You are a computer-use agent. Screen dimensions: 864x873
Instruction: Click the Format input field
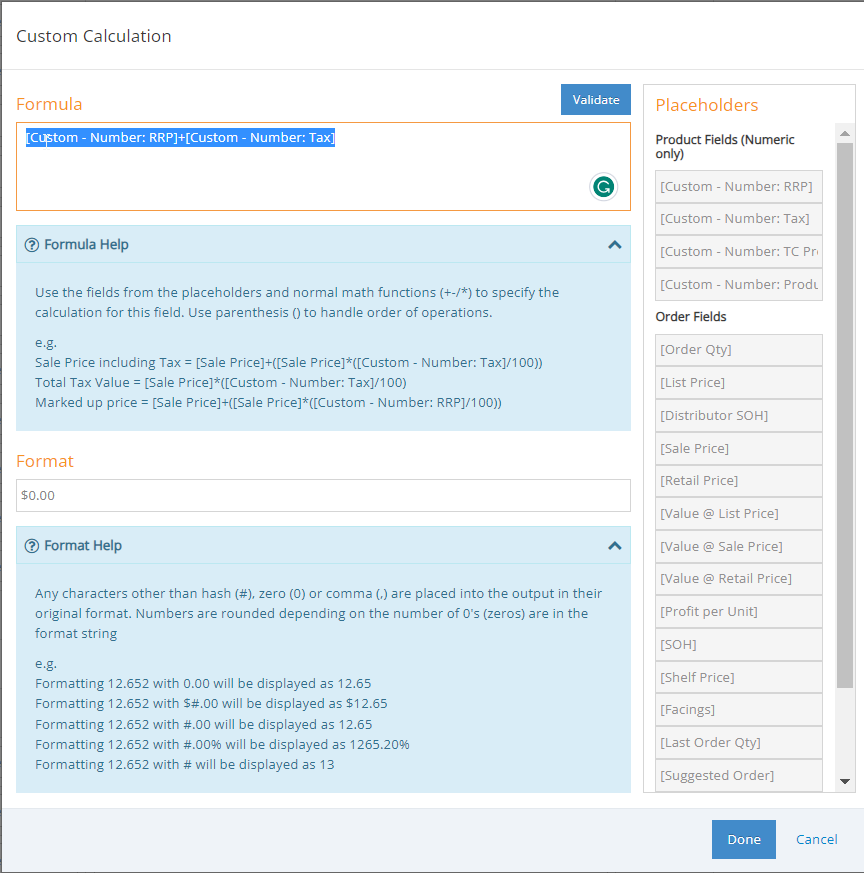tap(323, 496)
